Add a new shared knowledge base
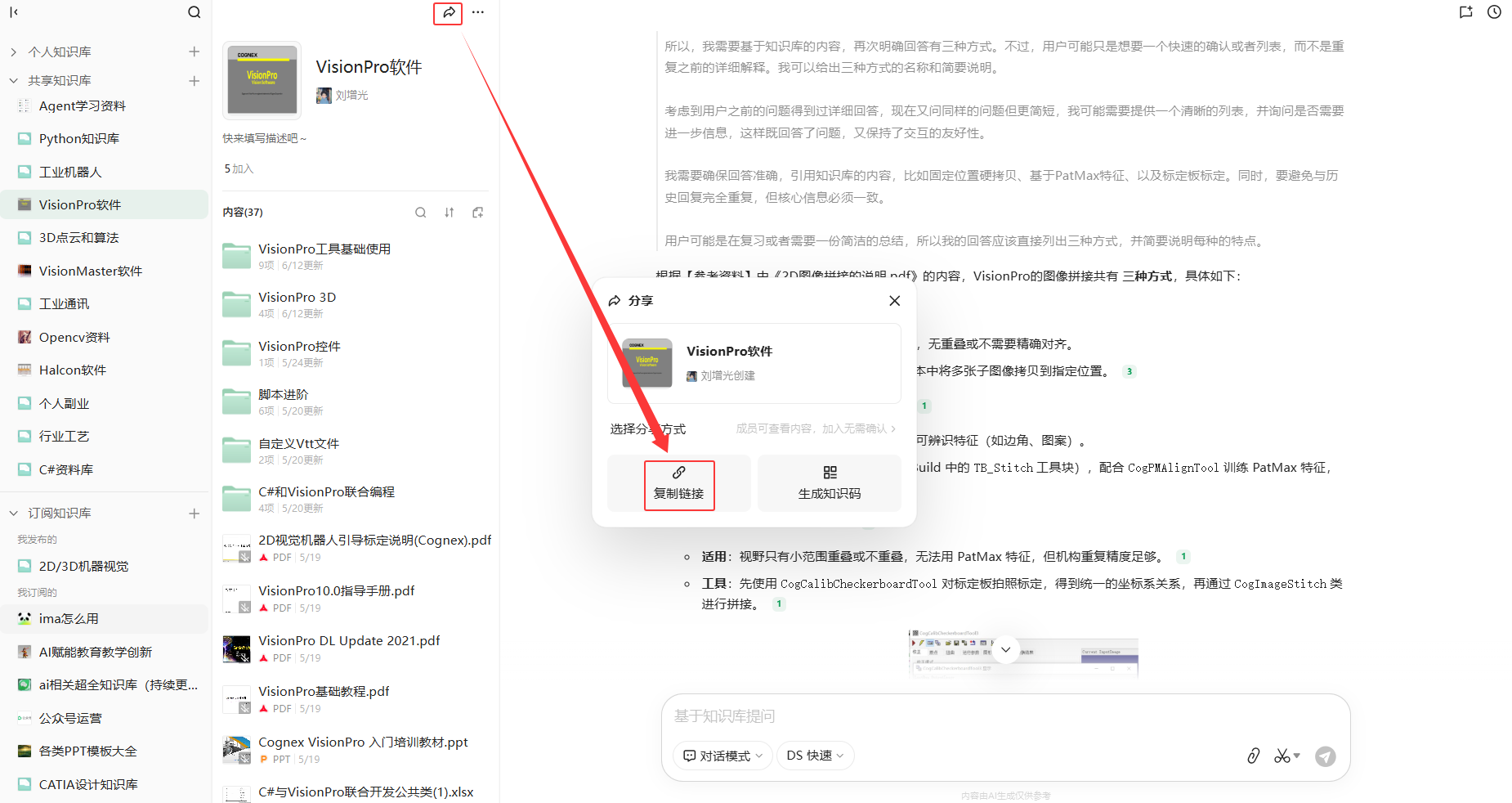Screen dimensions: 1512x803 pos(194,81)
